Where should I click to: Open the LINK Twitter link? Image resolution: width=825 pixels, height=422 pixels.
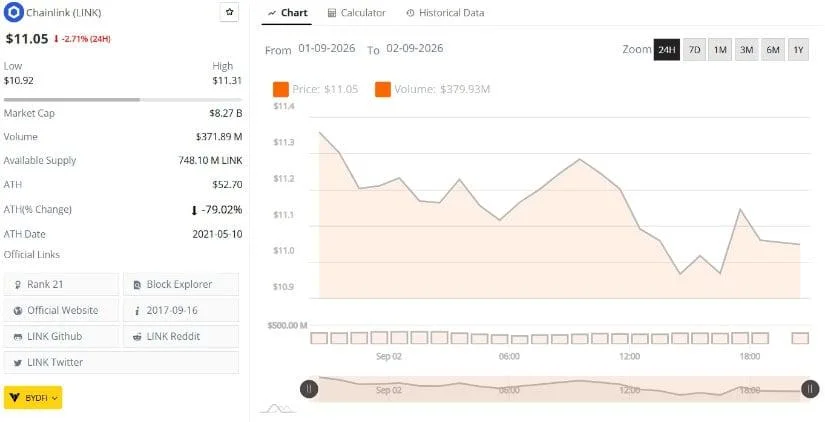121,363
